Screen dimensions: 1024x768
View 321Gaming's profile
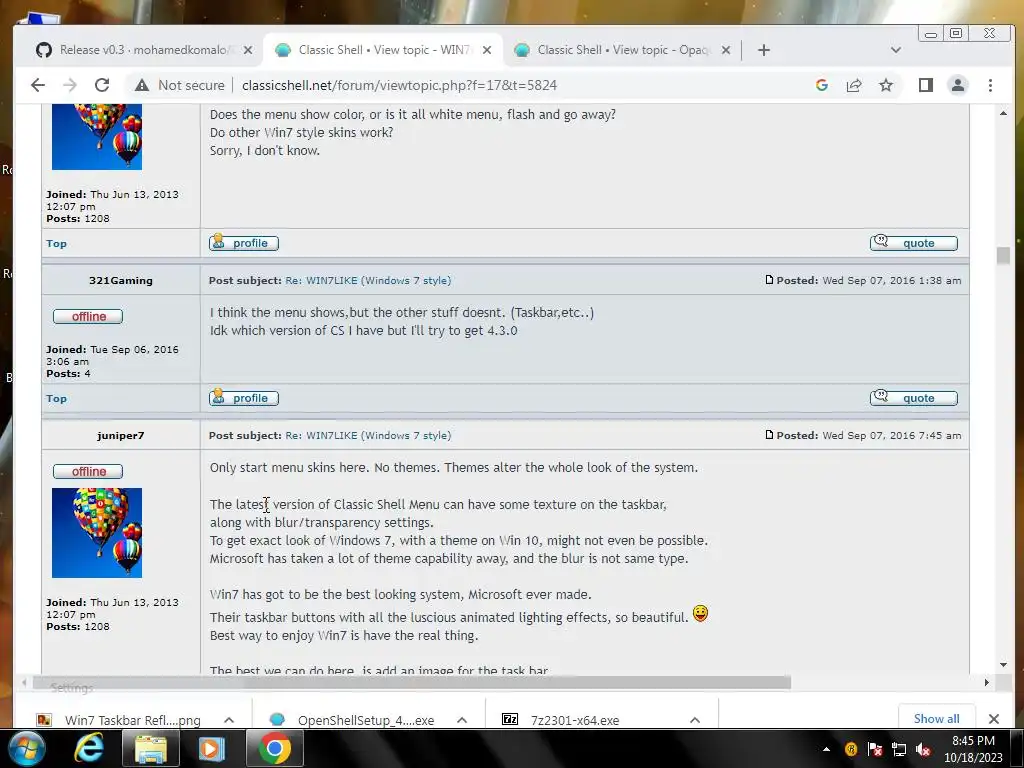tap(244, 398)
